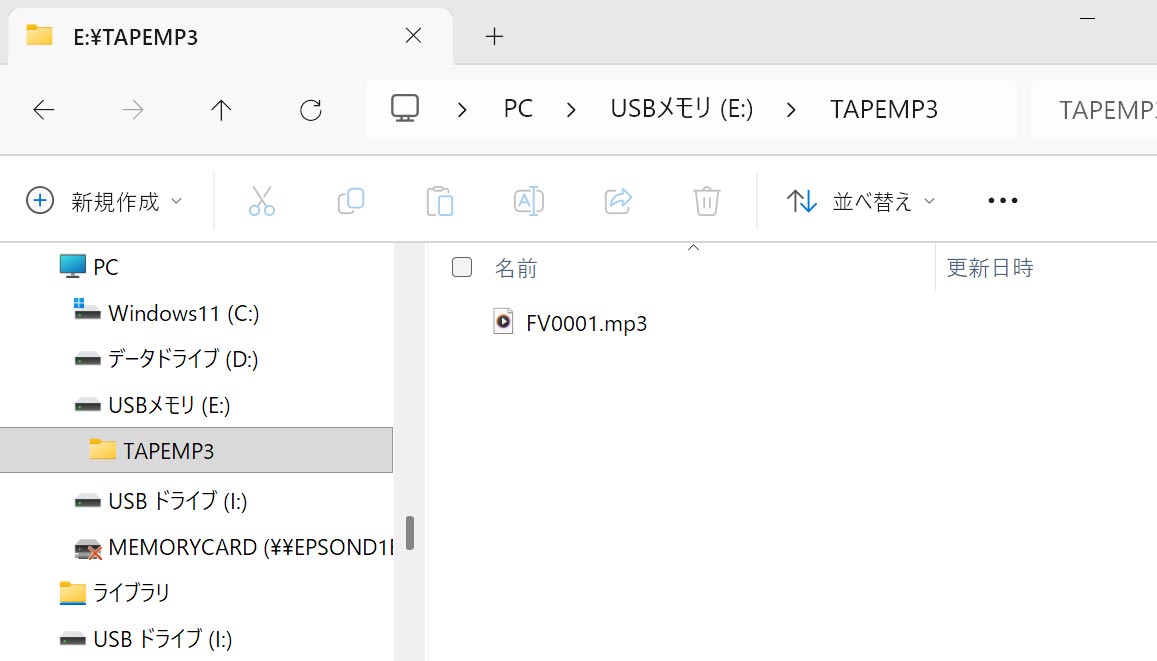Image resolution: width=1157 pixels, height=661 pixels.
Task: Select Windows11 (C:) drive in sidebar
Action: [x=183, y=313]
